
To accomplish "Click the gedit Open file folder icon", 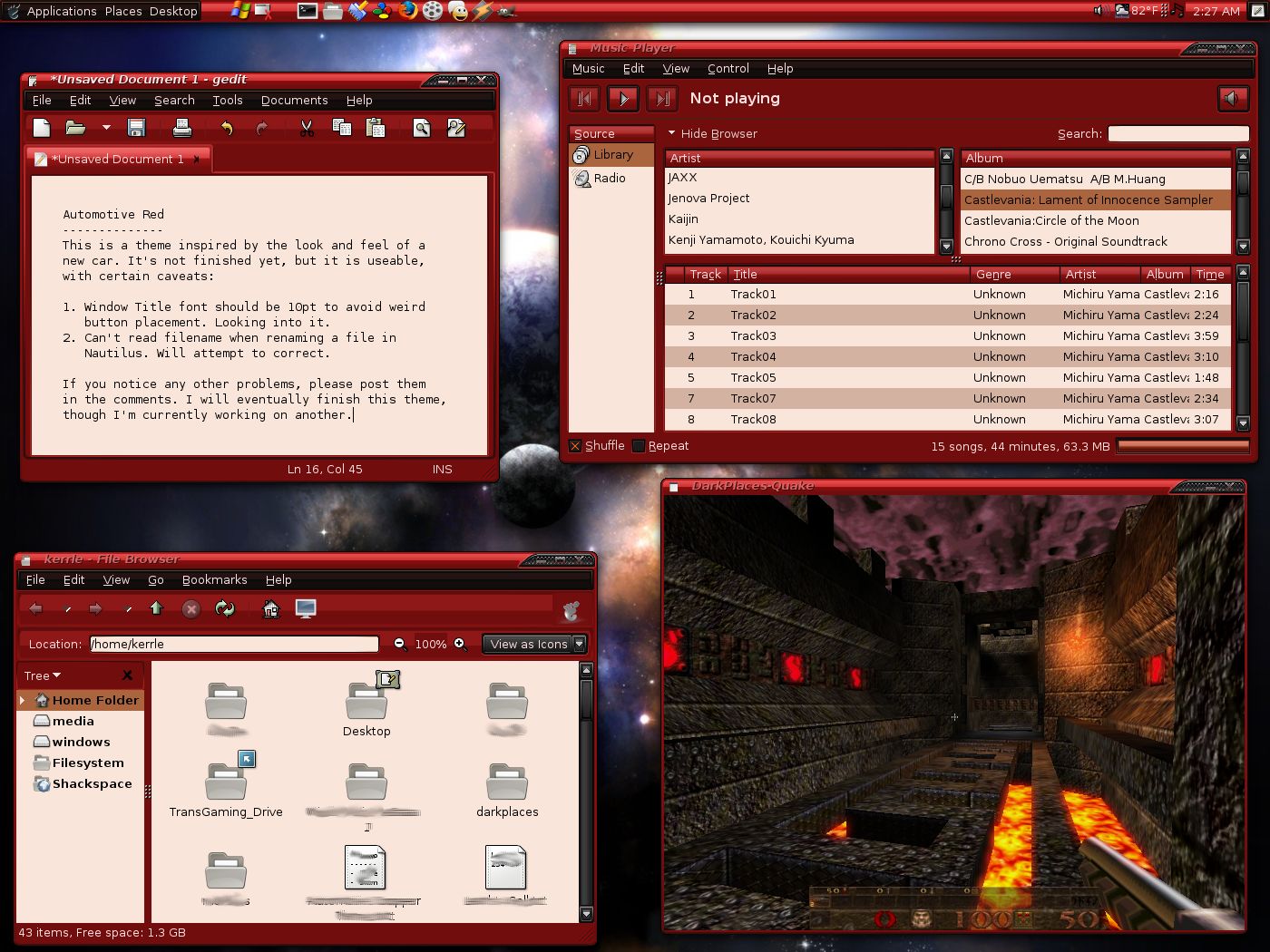I will (75, 128).
